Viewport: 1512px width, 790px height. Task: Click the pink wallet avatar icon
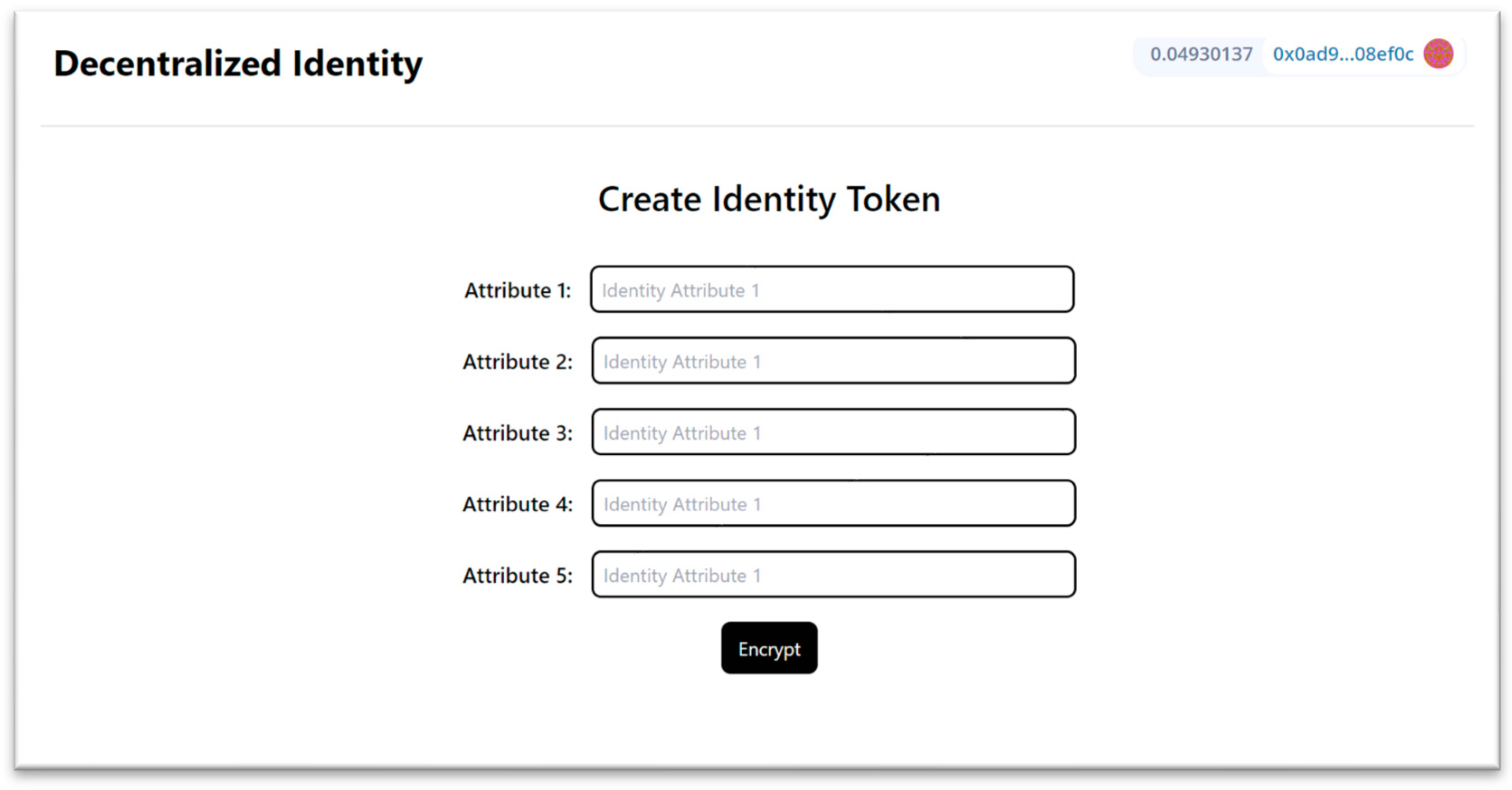coord(1438,54)
